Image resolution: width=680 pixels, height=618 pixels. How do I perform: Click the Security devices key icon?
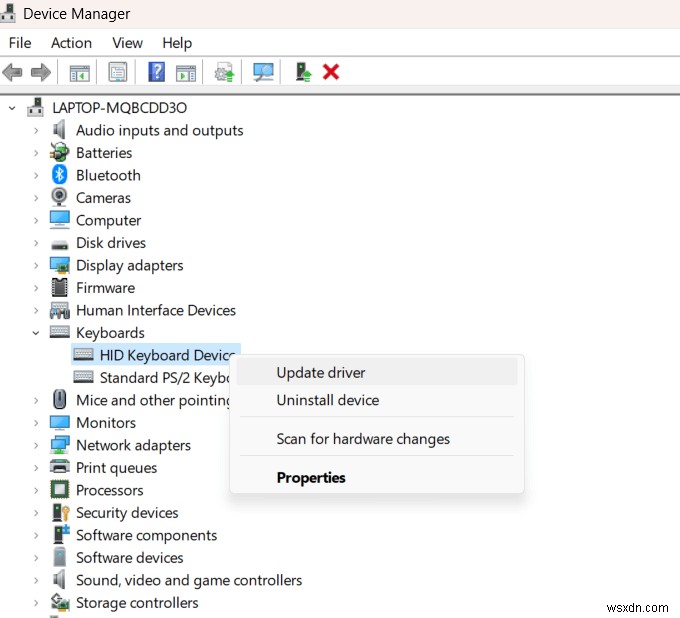[x=60, y=512]
